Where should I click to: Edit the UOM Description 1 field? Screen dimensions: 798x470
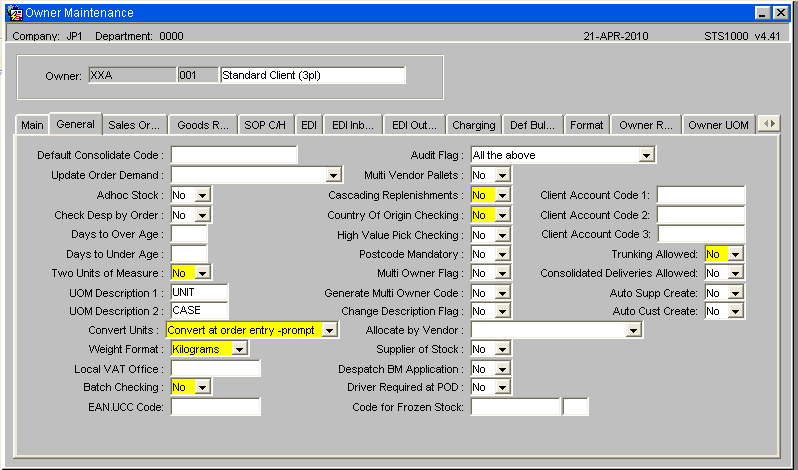click(x=199, y=292)
